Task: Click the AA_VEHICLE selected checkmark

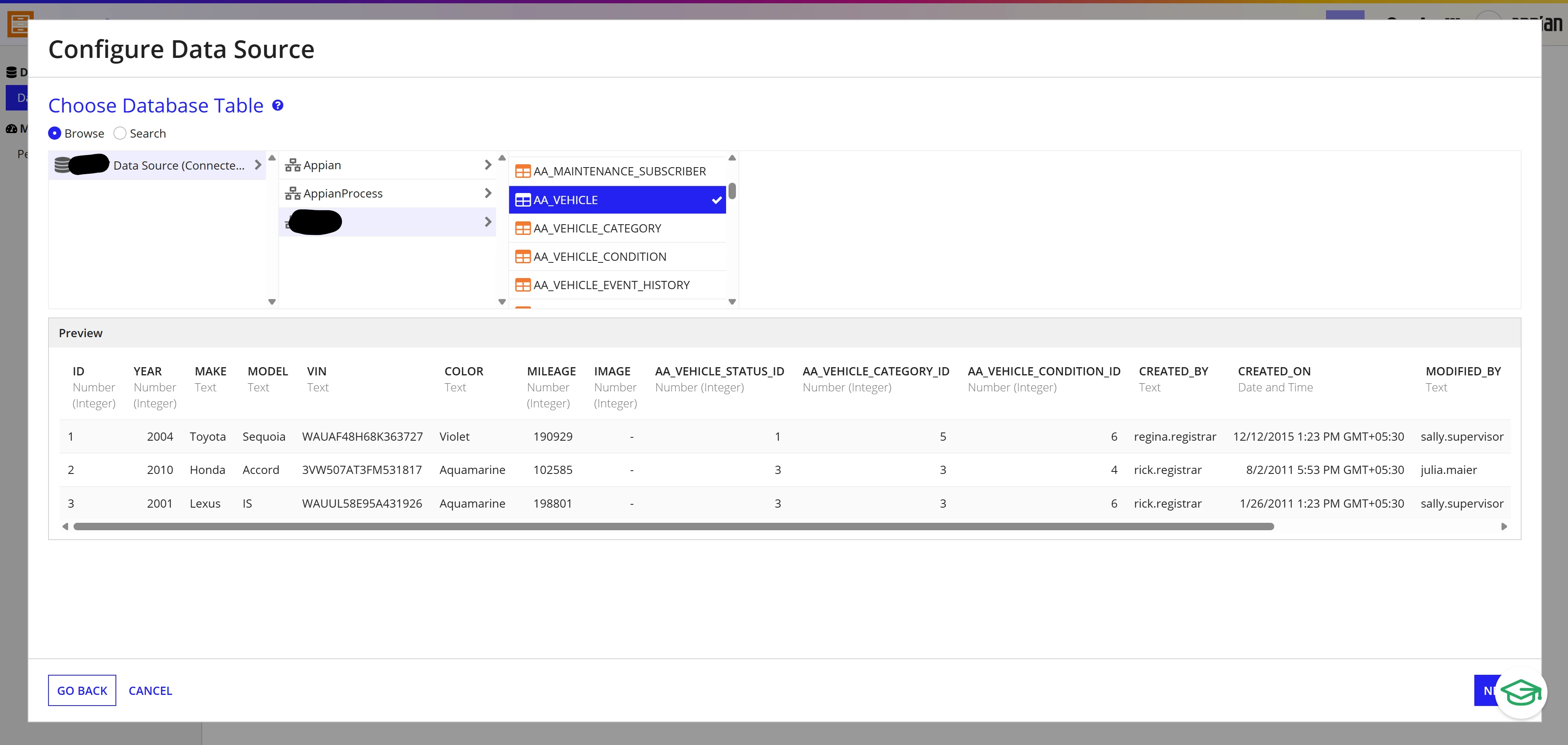Action: (x=717, y=200)
